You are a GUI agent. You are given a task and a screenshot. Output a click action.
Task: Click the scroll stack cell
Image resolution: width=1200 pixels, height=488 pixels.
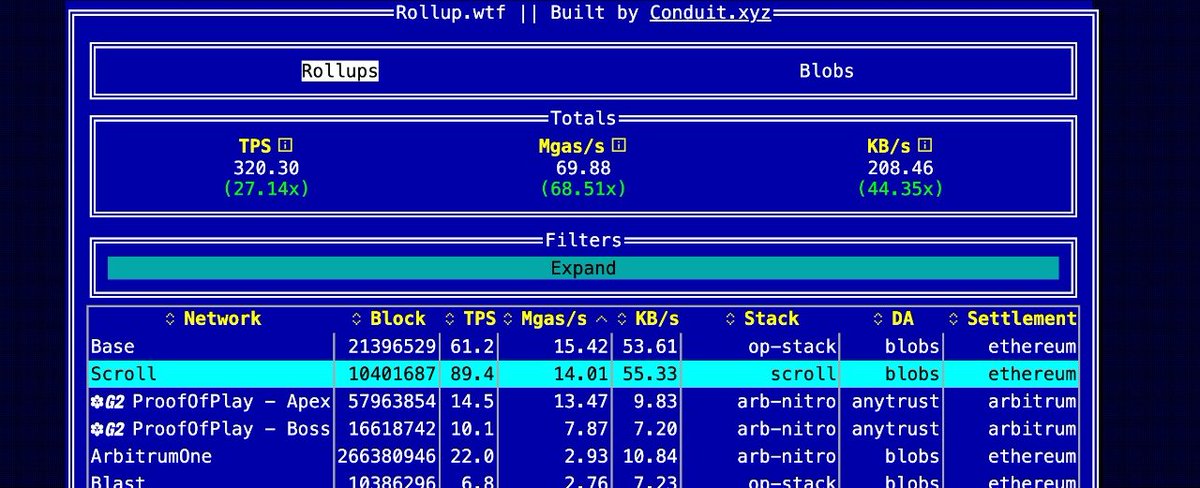[803, 374]
